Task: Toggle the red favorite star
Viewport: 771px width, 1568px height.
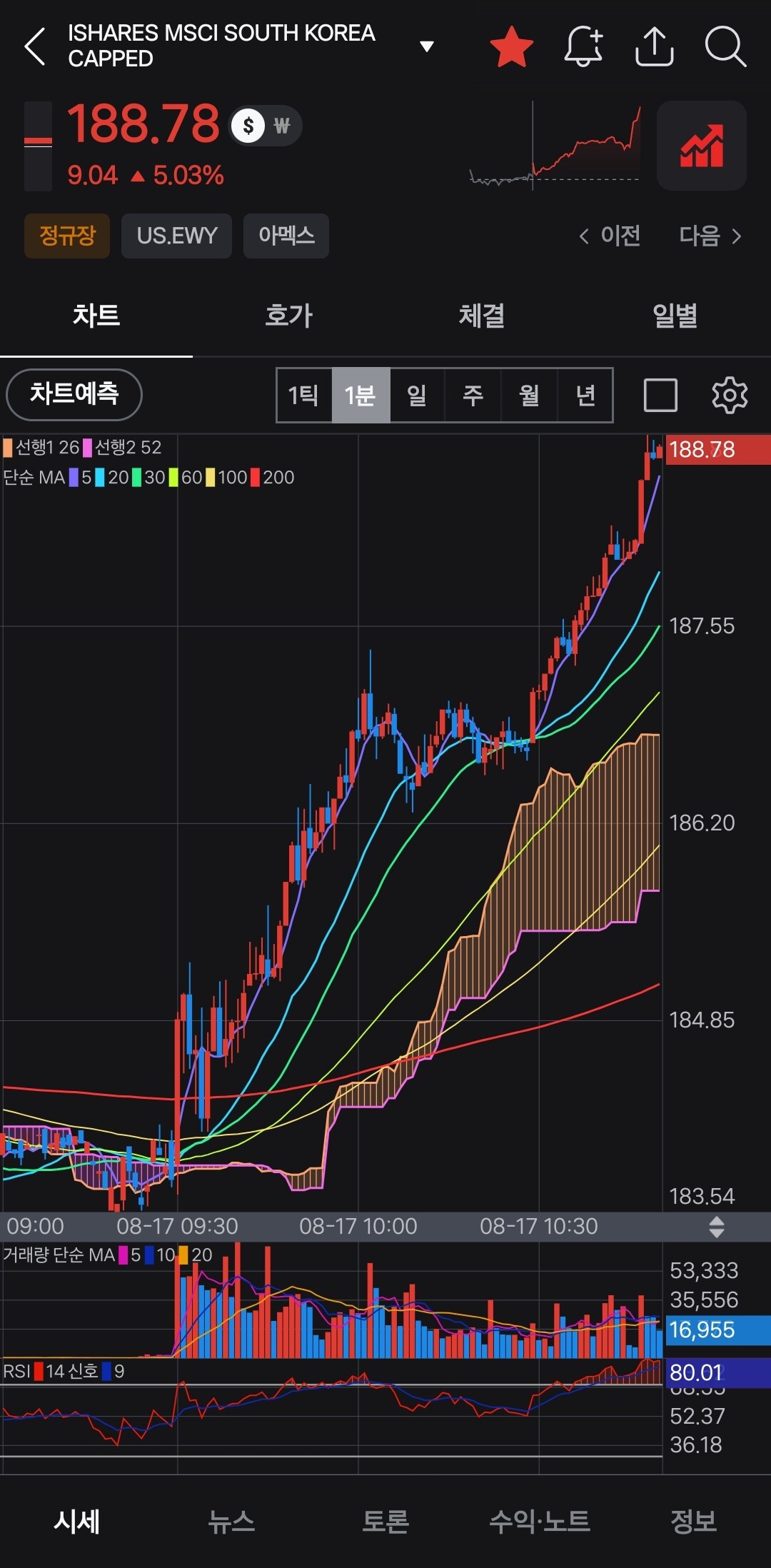Action: pyautogui.click(x=512, y=46)
